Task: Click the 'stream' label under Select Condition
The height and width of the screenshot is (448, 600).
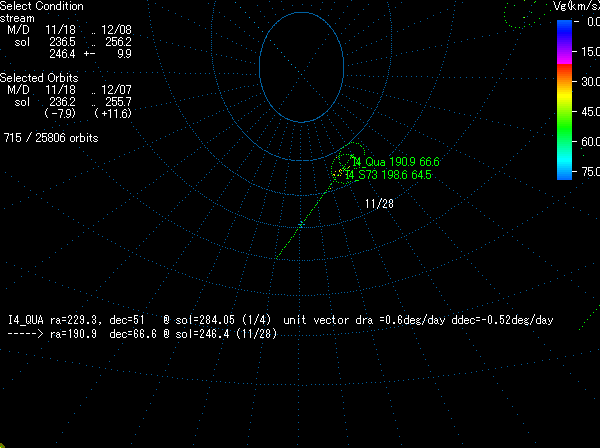Action: [17, 18]
